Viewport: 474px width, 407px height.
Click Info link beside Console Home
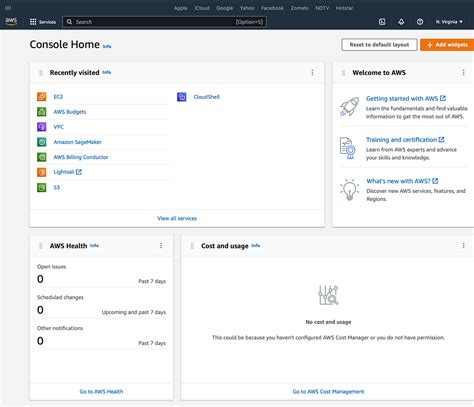pos(107,46)
